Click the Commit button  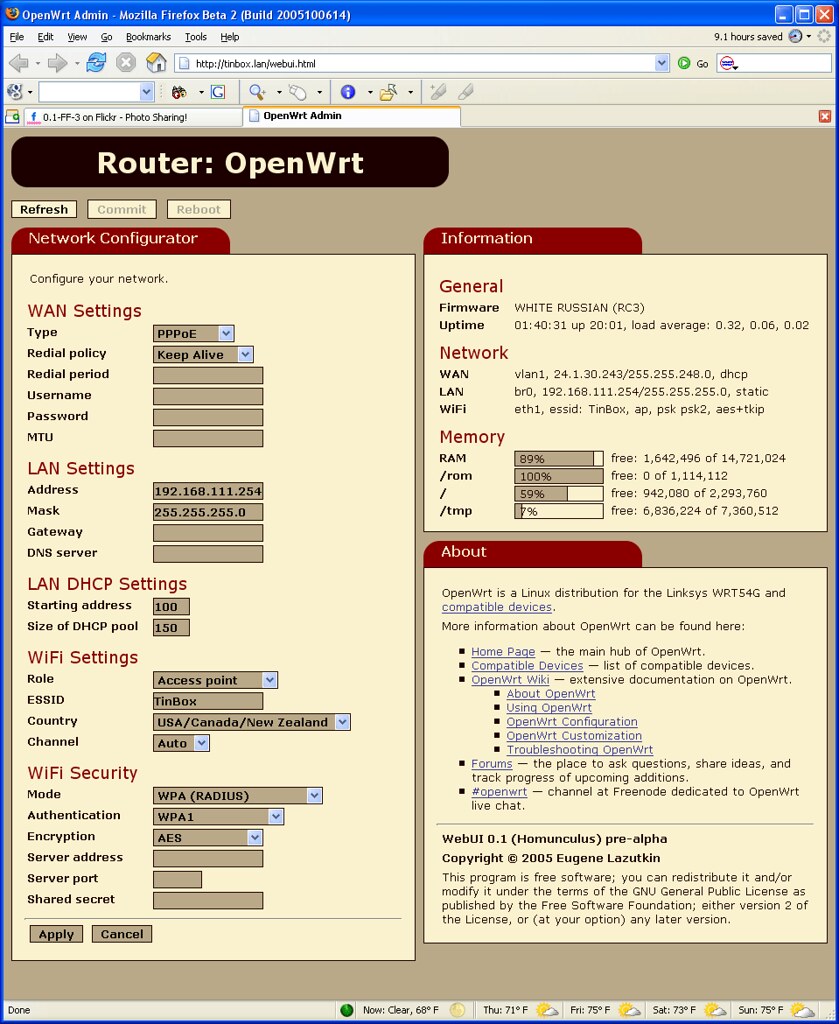click(121, 210)
